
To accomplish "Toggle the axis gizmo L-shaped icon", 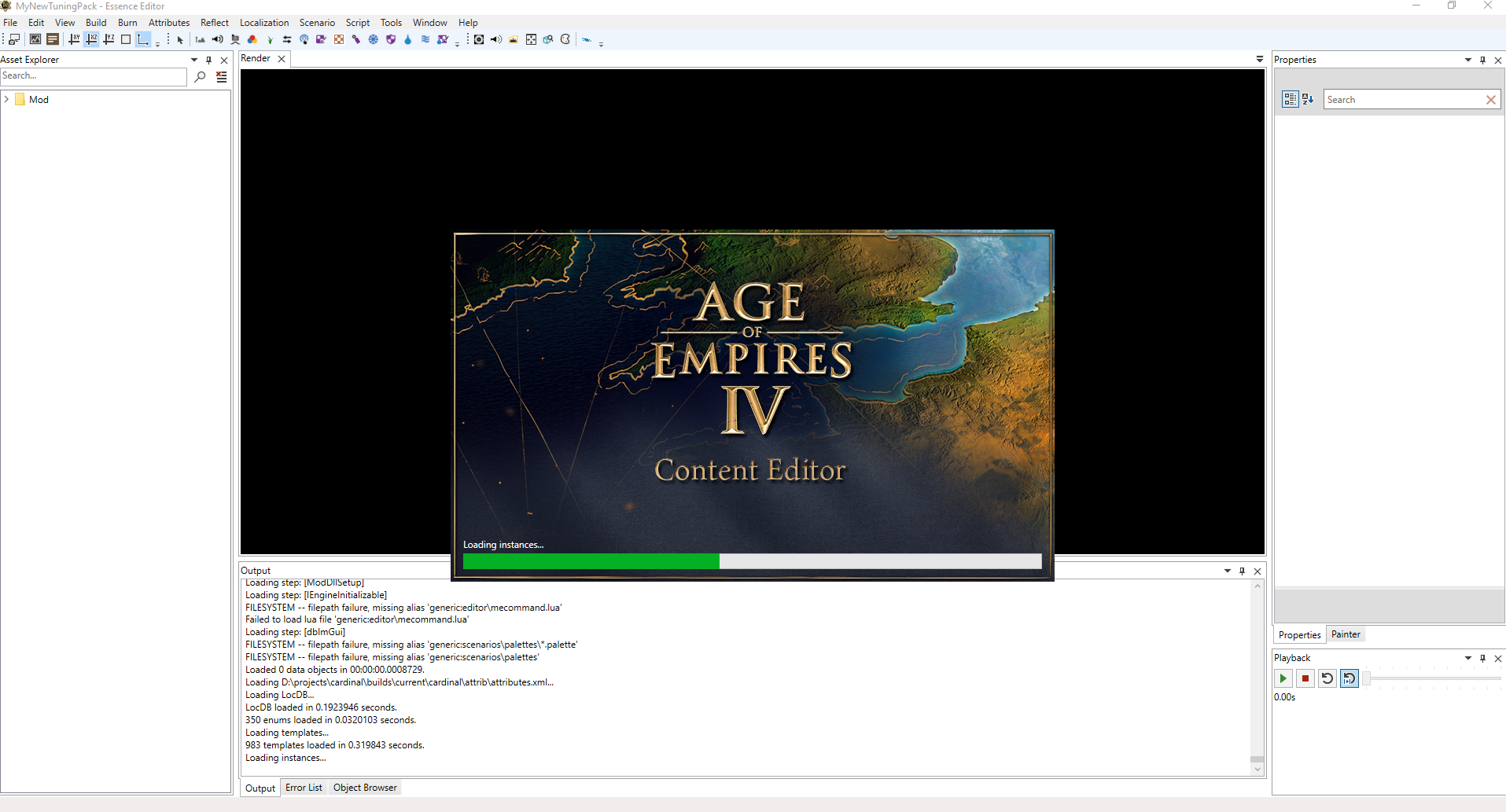I will pyautogui.click(x=143, y=39).
